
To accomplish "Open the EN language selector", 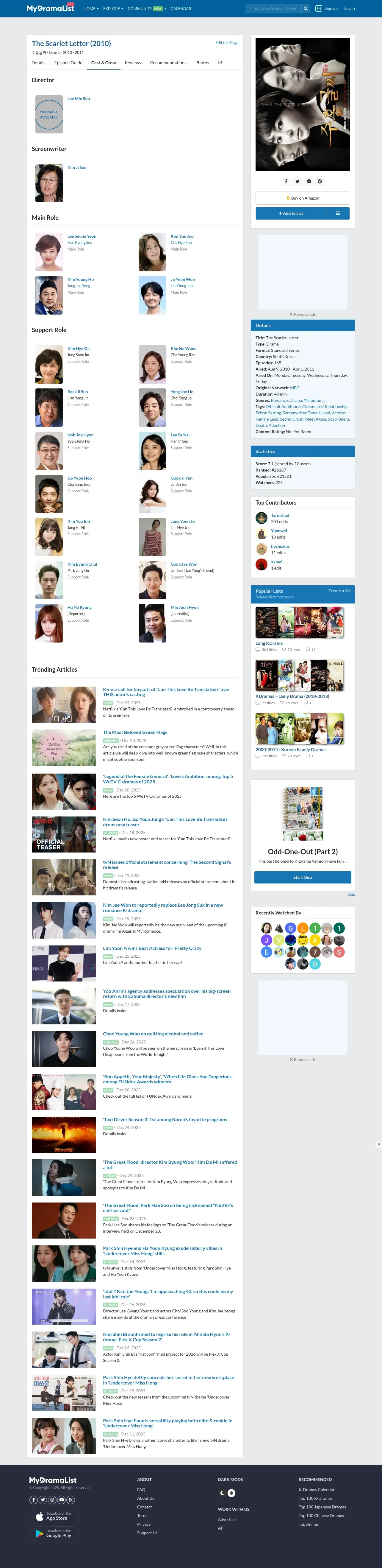I will point(319,9).
